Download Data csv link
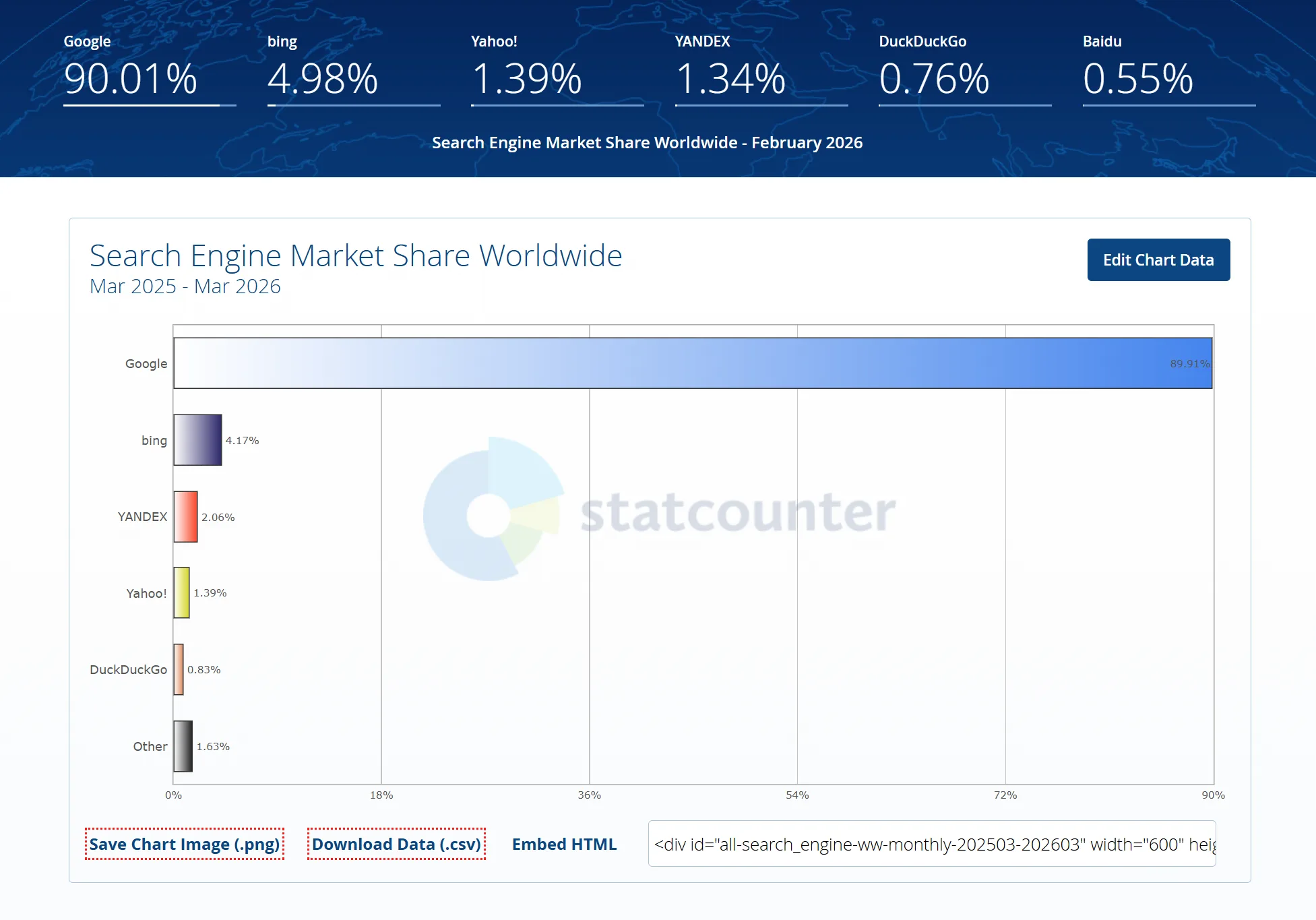The width and height of the screenshot is (1316, 920). pos(396,845)
